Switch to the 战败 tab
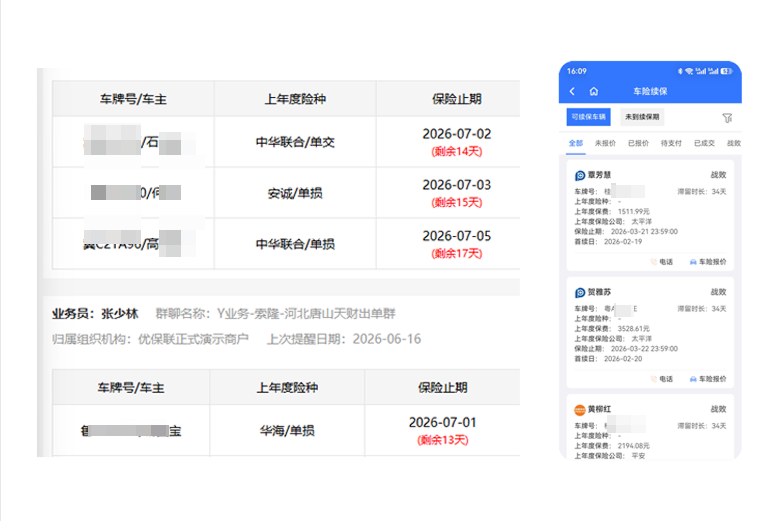 [x=734, y=143]
